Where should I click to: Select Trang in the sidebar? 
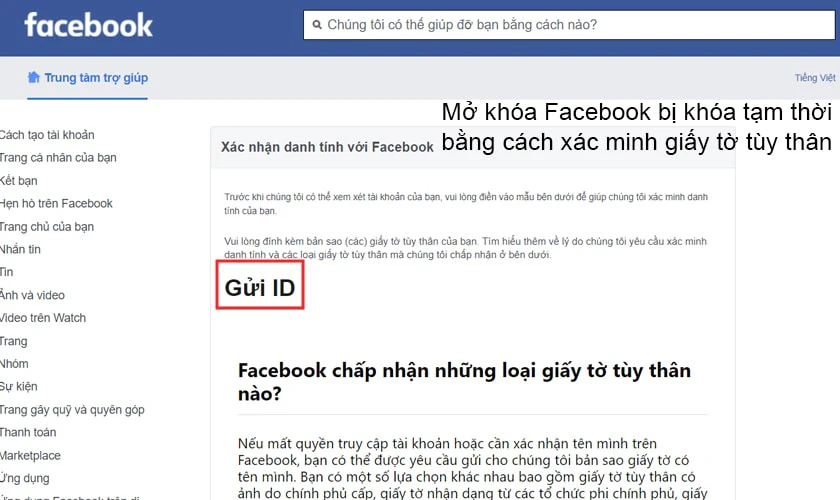click(13, 341)
